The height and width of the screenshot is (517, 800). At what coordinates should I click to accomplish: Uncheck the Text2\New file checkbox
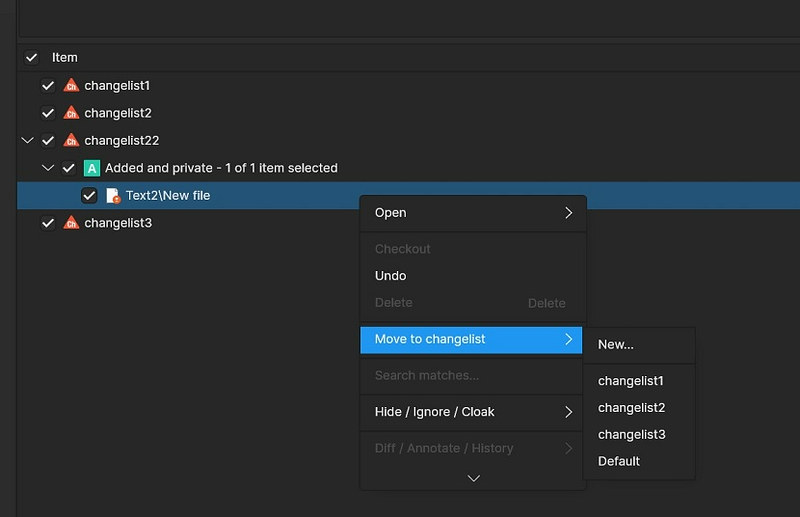(x=89, y=196)
